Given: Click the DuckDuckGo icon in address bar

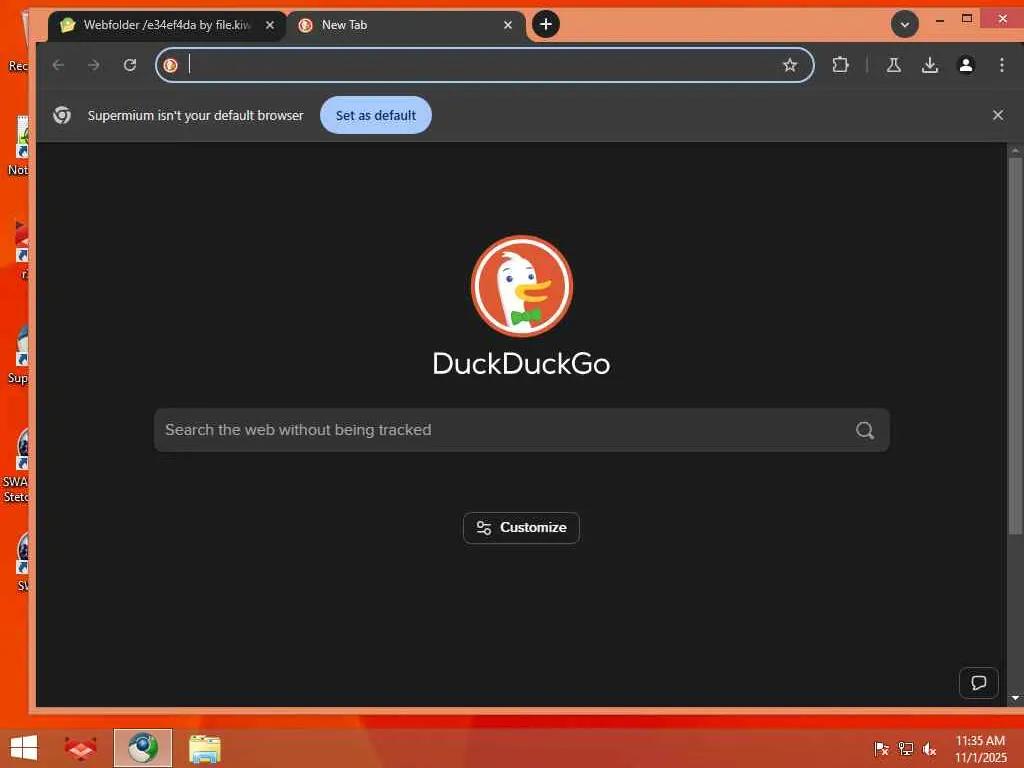Looking at the screenshot, I should [x=171, y=65].
